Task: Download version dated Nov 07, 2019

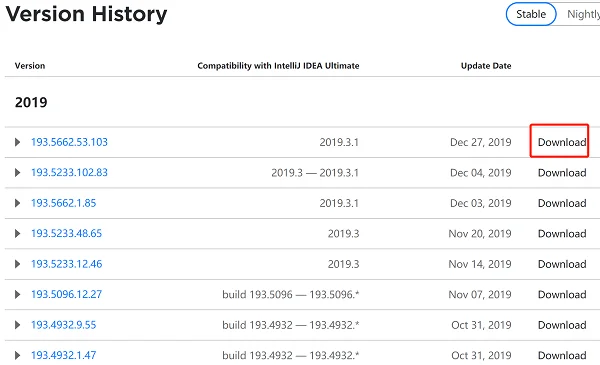Action: pyautogui.click(x=562, y=294)
